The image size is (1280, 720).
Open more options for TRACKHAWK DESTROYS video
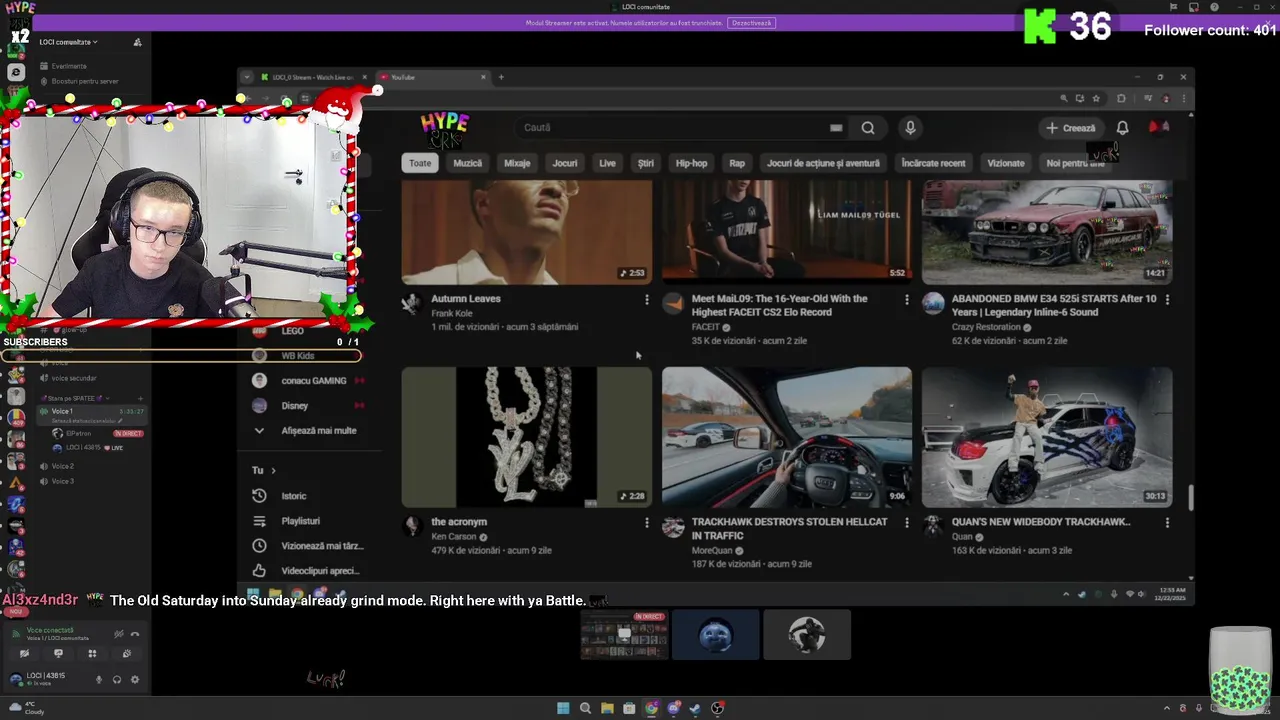tap(907, 522)
